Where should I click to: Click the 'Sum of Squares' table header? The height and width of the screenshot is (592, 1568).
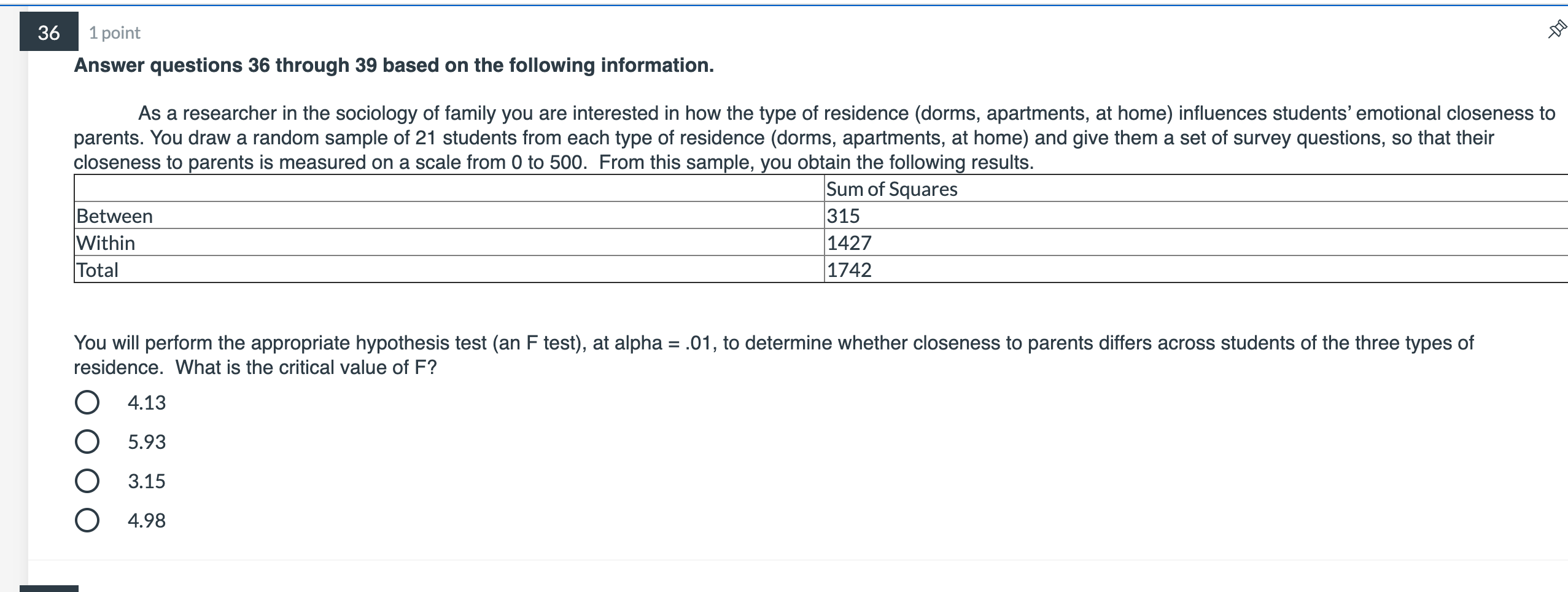891,190
